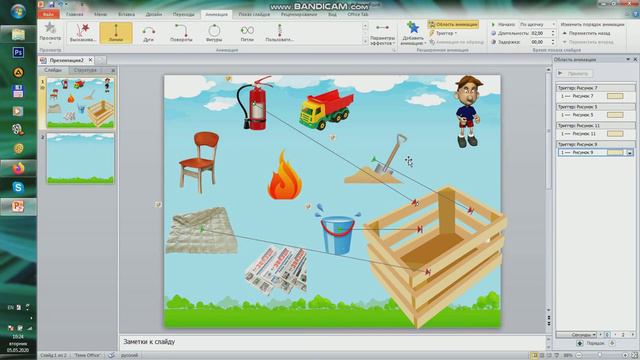This screenshot has width=640, height=360.
Task: Select slide 1 thumbnail
Action: tap(81, 103)
